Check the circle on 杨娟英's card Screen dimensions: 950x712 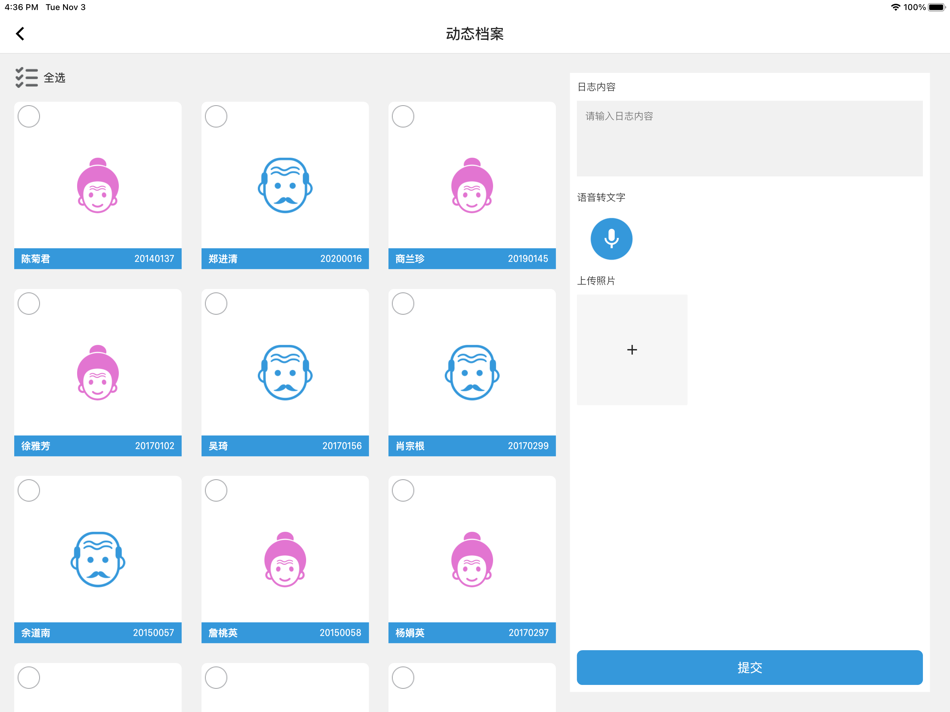point(403,490)
